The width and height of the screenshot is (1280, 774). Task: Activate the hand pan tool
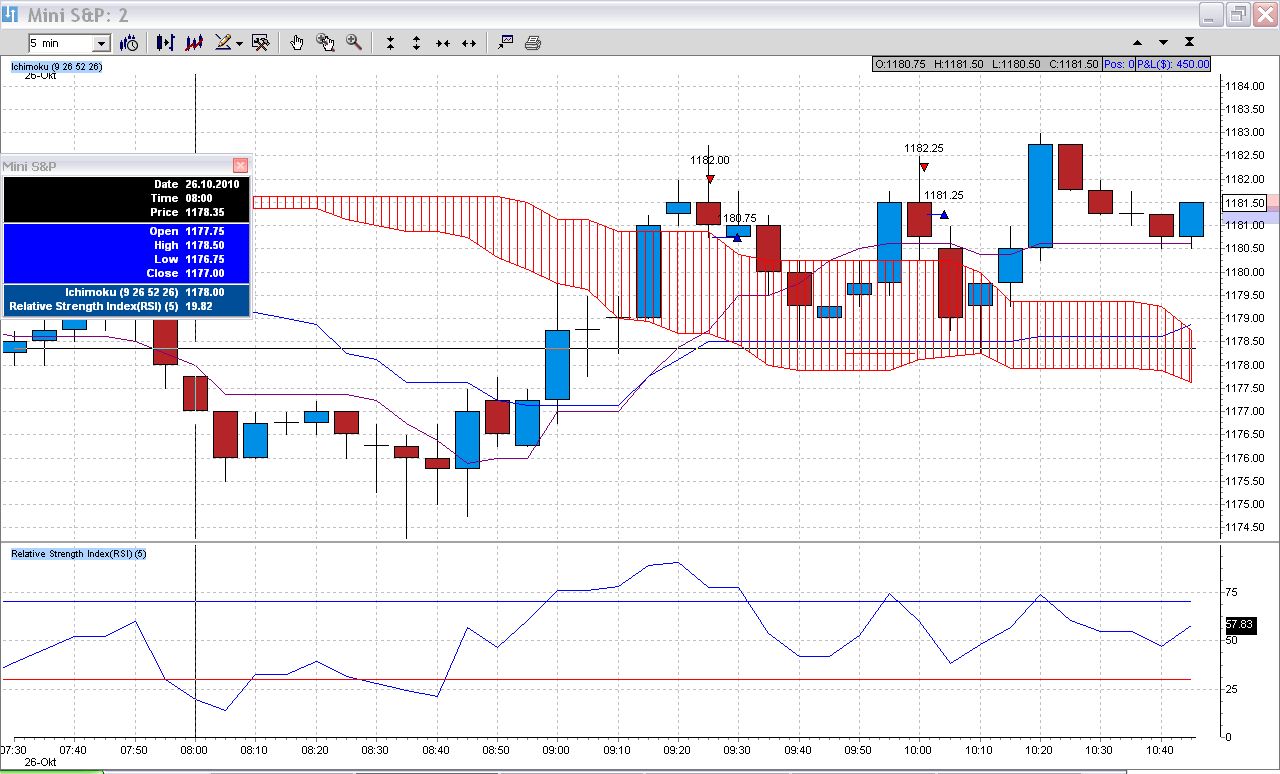(297, 43)
